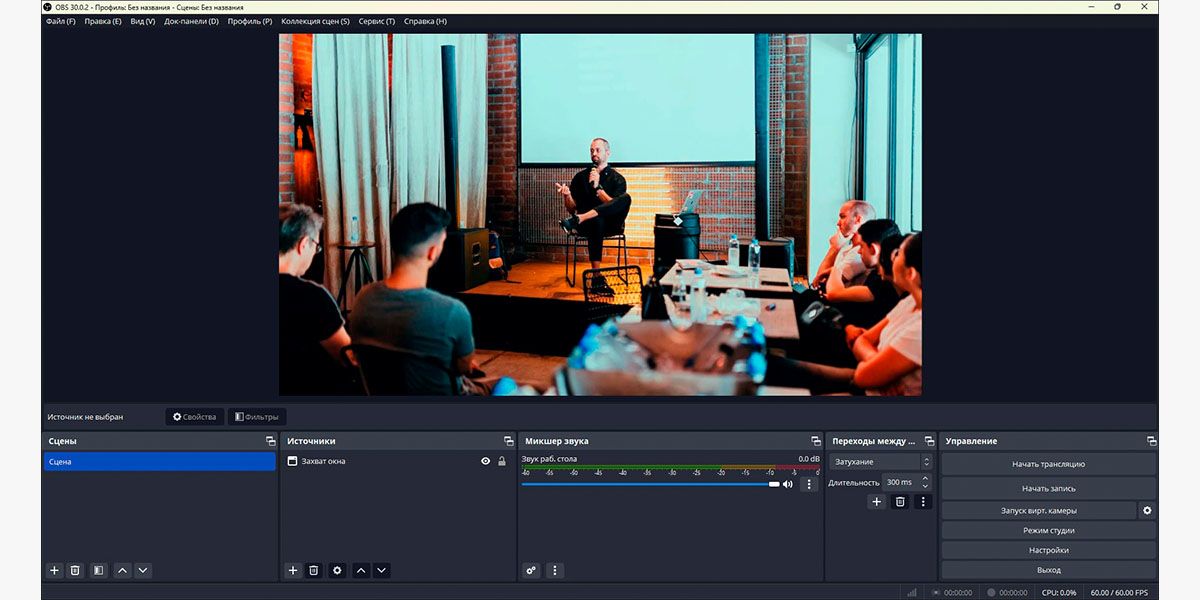The image size is (1200, 600).
Task: Open properties of the source via gear icon
Action: [x=336, y=570]
